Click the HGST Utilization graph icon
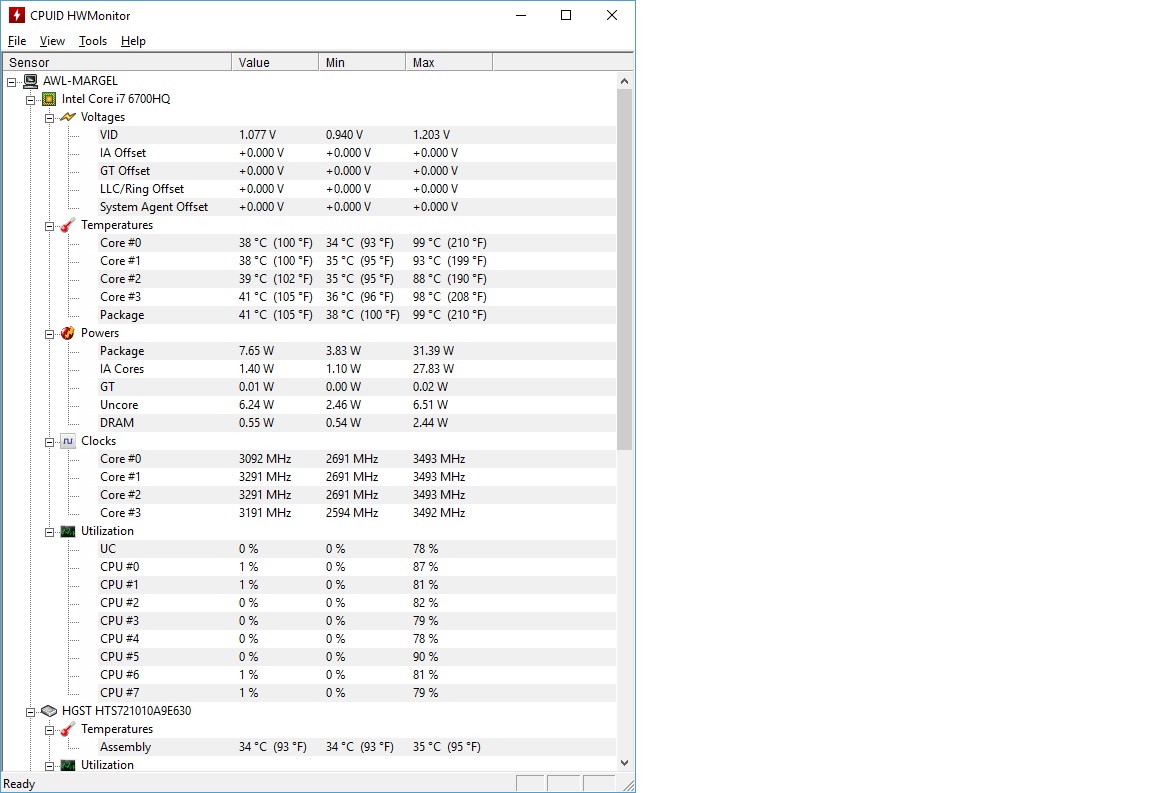This screenshot has height=793, width=1152. (68, 765)
